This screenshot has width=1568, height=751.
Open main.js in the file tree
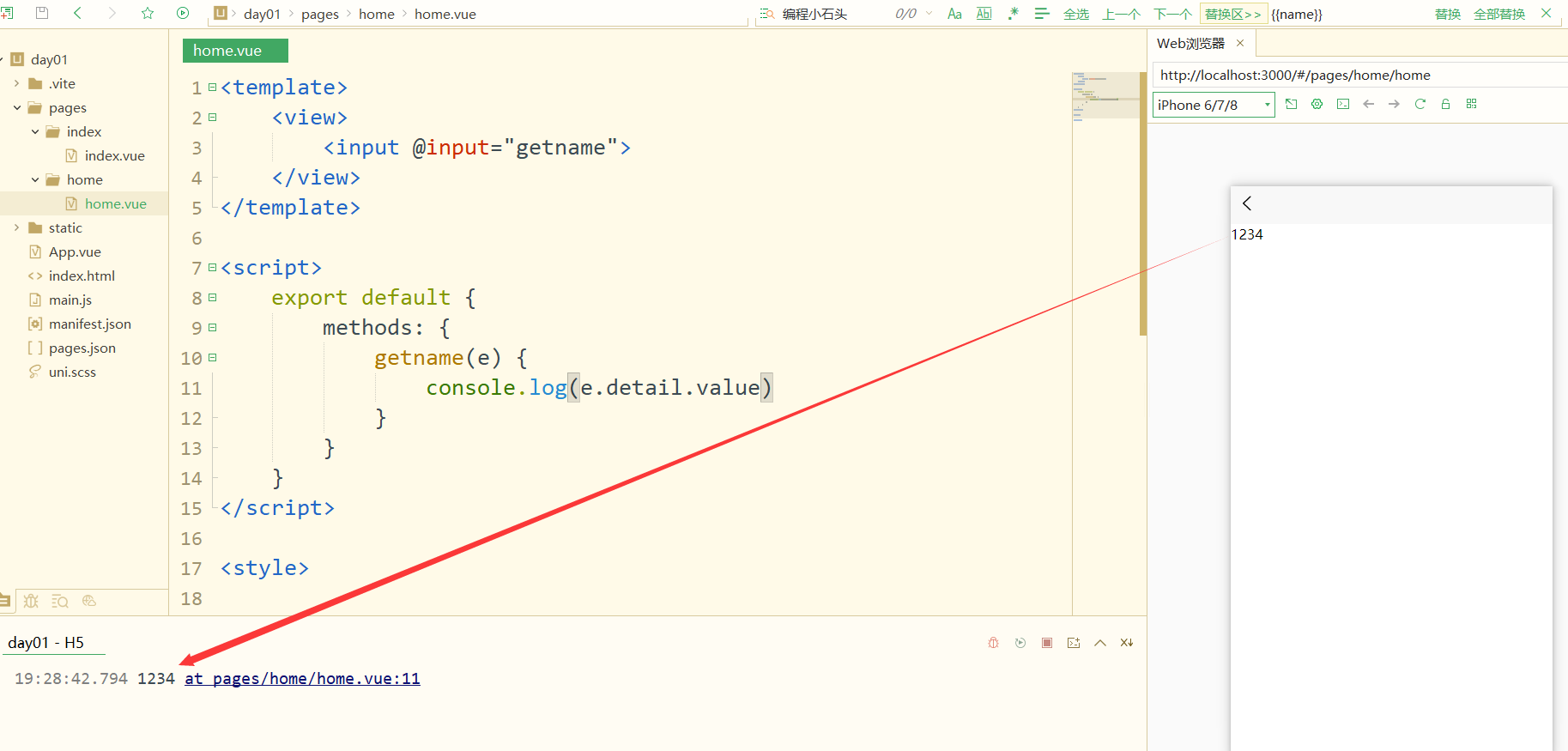pos(70,300)
